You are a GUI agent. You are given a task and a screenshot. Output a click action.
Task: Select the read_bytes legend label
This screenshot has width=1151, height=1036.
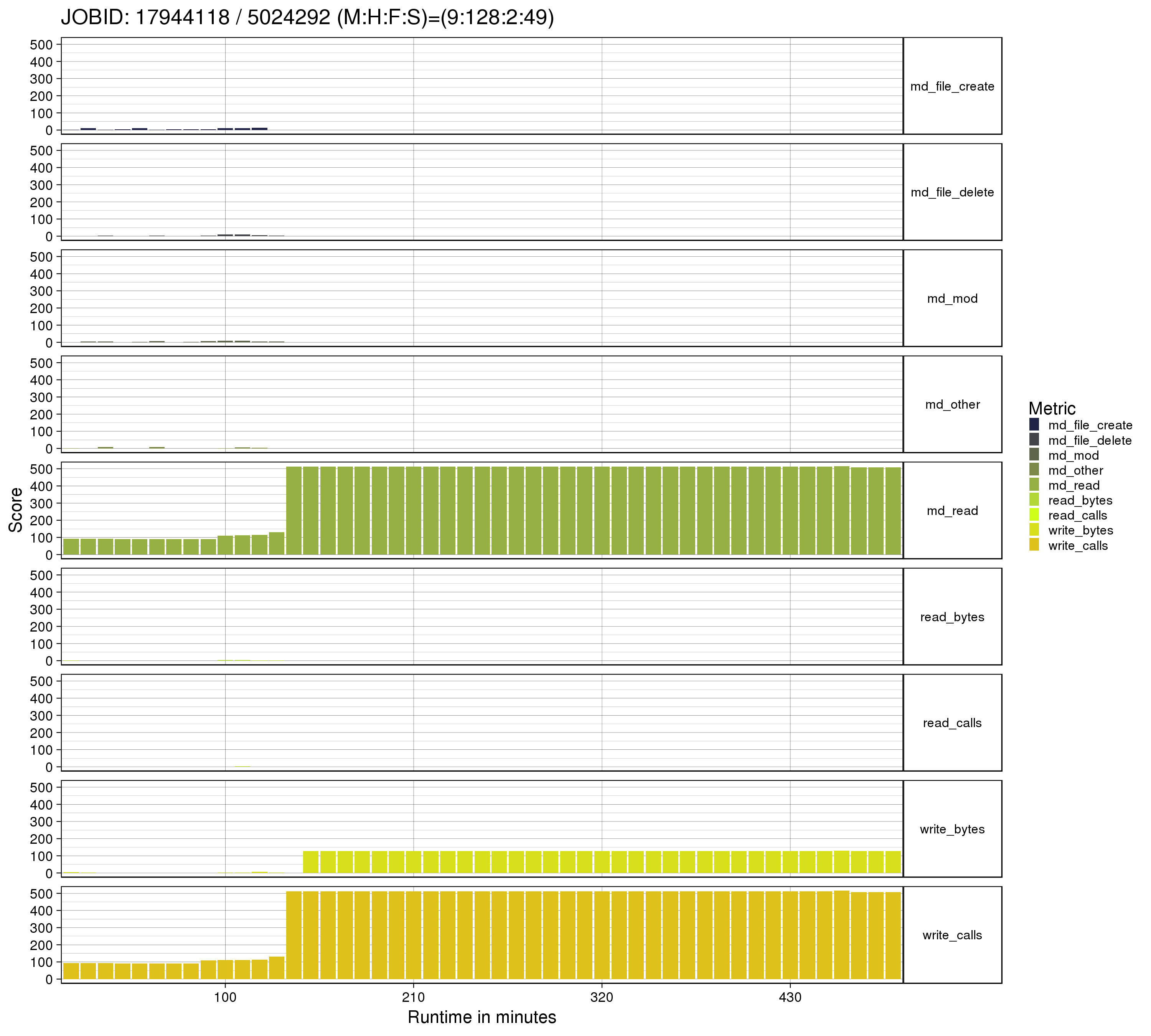[1080, 500]
